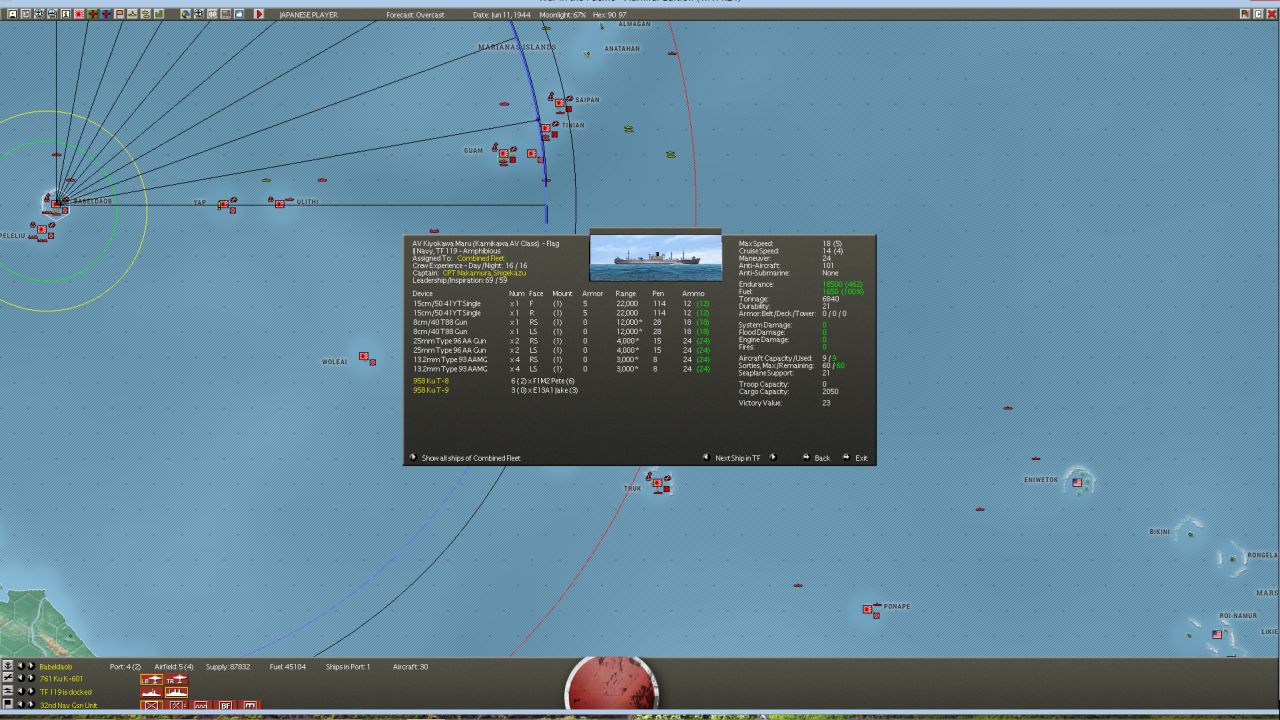The image size is (1280, 720).
Task: Click the 'Supply: 87832' value
Action: pos(228,666)
